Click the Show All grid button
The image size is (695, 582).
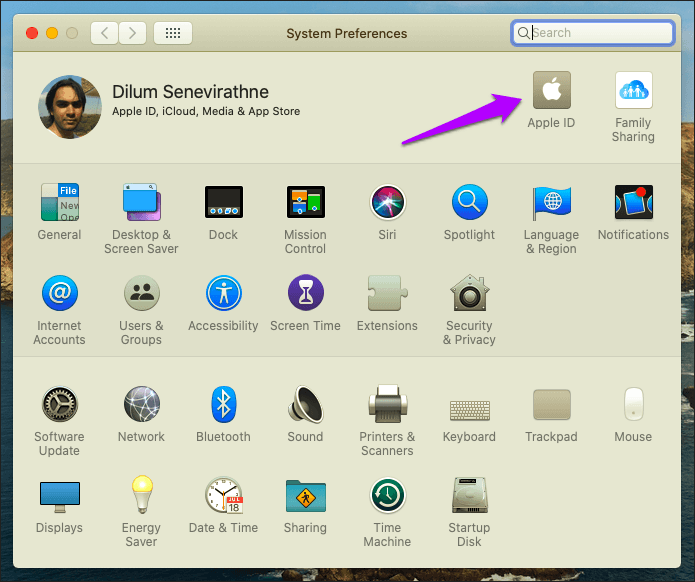pos(173,33)
